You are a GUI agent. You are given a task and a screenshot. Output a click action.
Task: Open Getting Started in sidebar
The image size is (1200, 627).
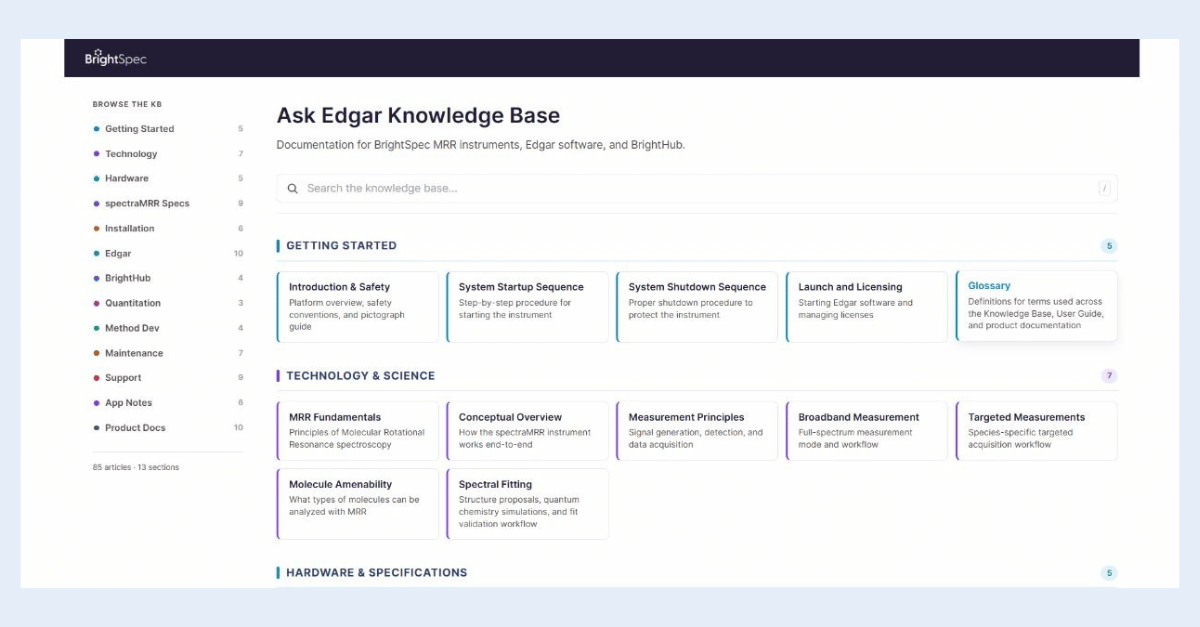(168, 129)
